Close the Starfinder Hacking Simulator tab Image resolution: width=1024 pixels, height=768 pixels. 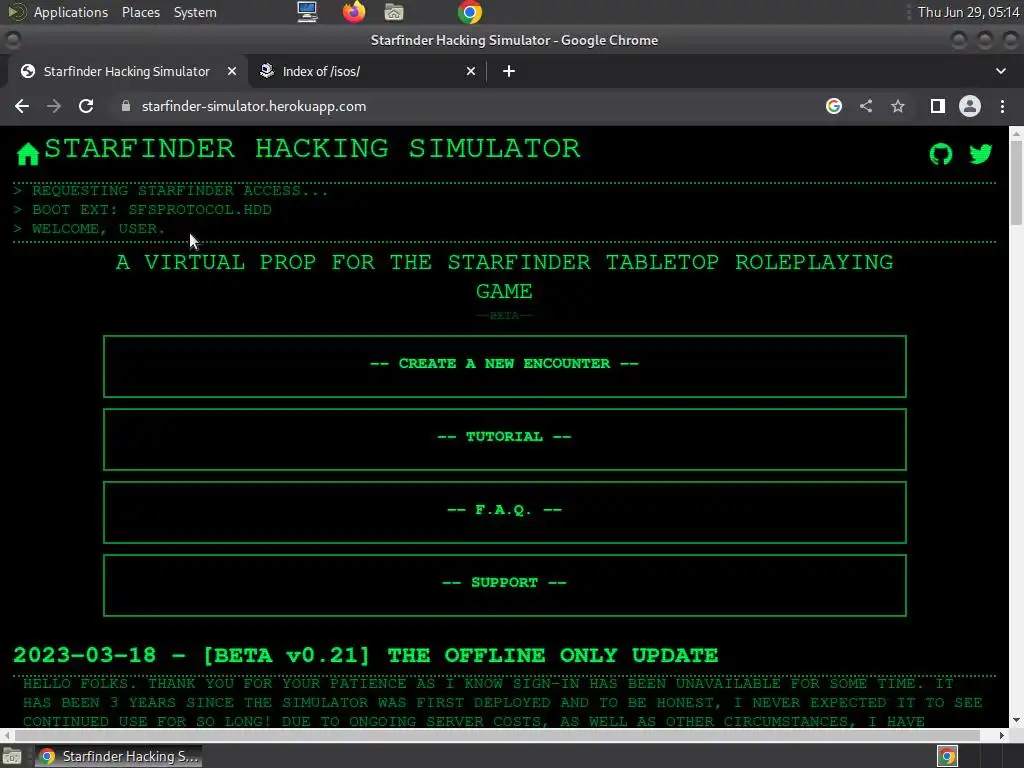(x=232, y=71)
